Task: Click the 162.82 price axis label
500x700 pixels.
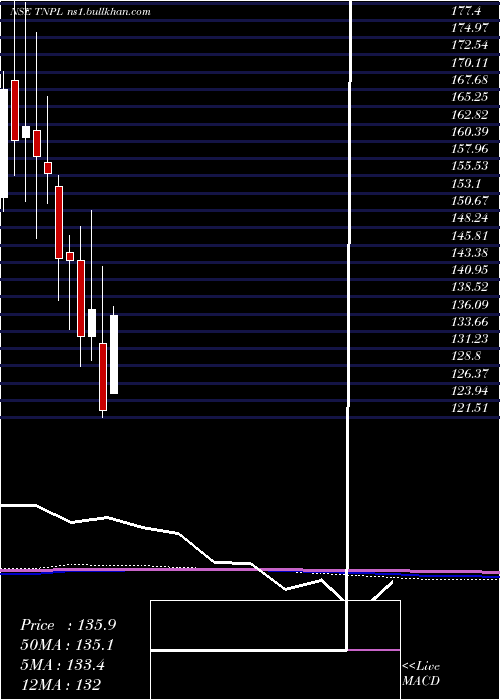Action: tap(470, 115)
